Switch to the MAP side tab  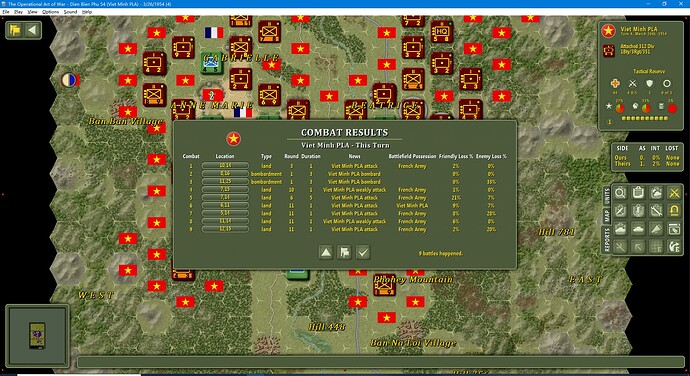607,215
